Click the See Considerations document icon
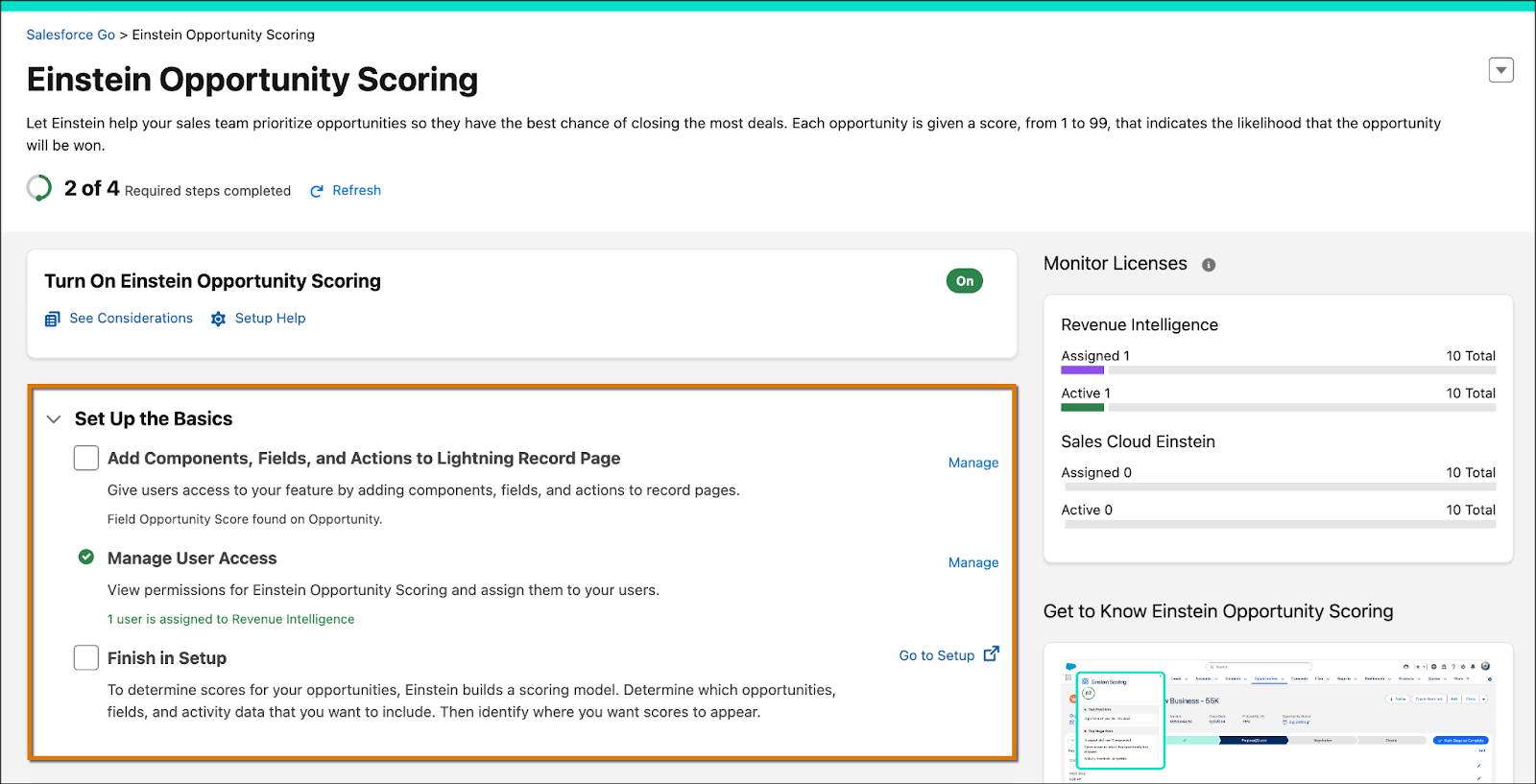The image size is (1536, 784). [x=53, y=319]
